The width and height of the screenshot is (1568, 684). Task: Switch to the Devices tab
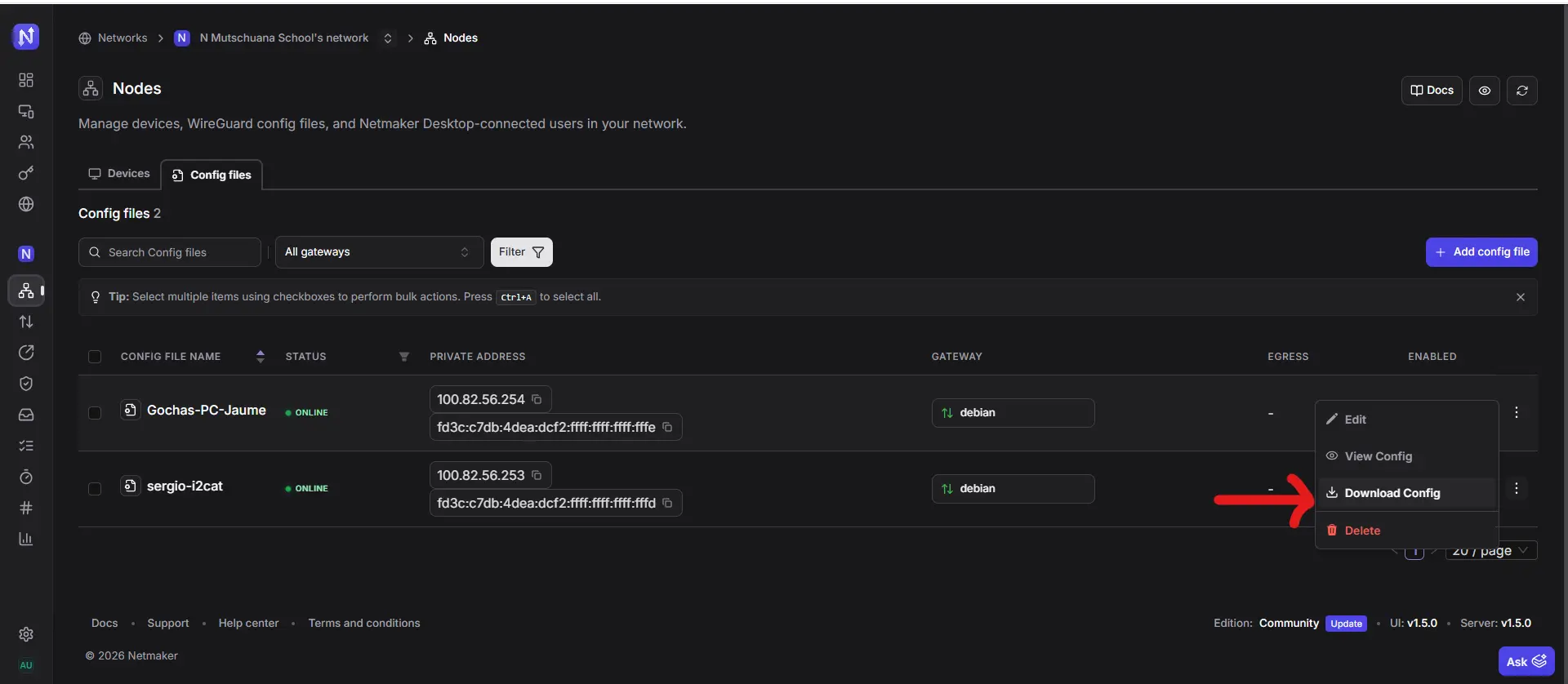click(x=119, y=174)
